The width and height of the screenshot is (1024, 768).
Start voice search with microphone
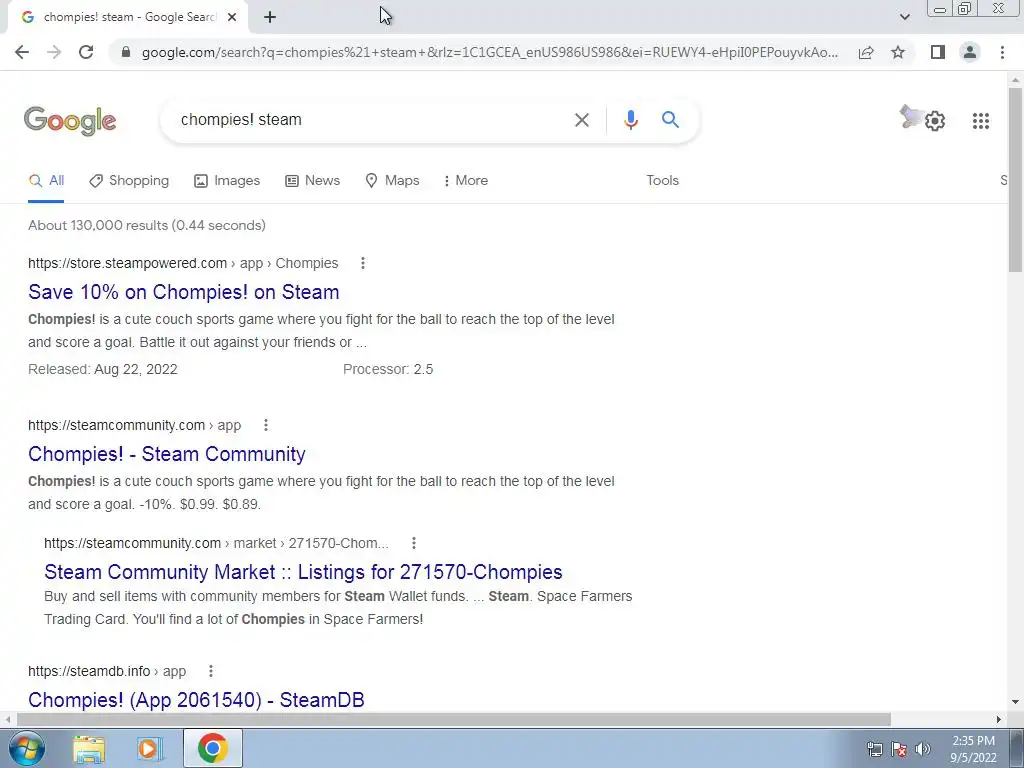pyautogui.click(x=630, y=120)
